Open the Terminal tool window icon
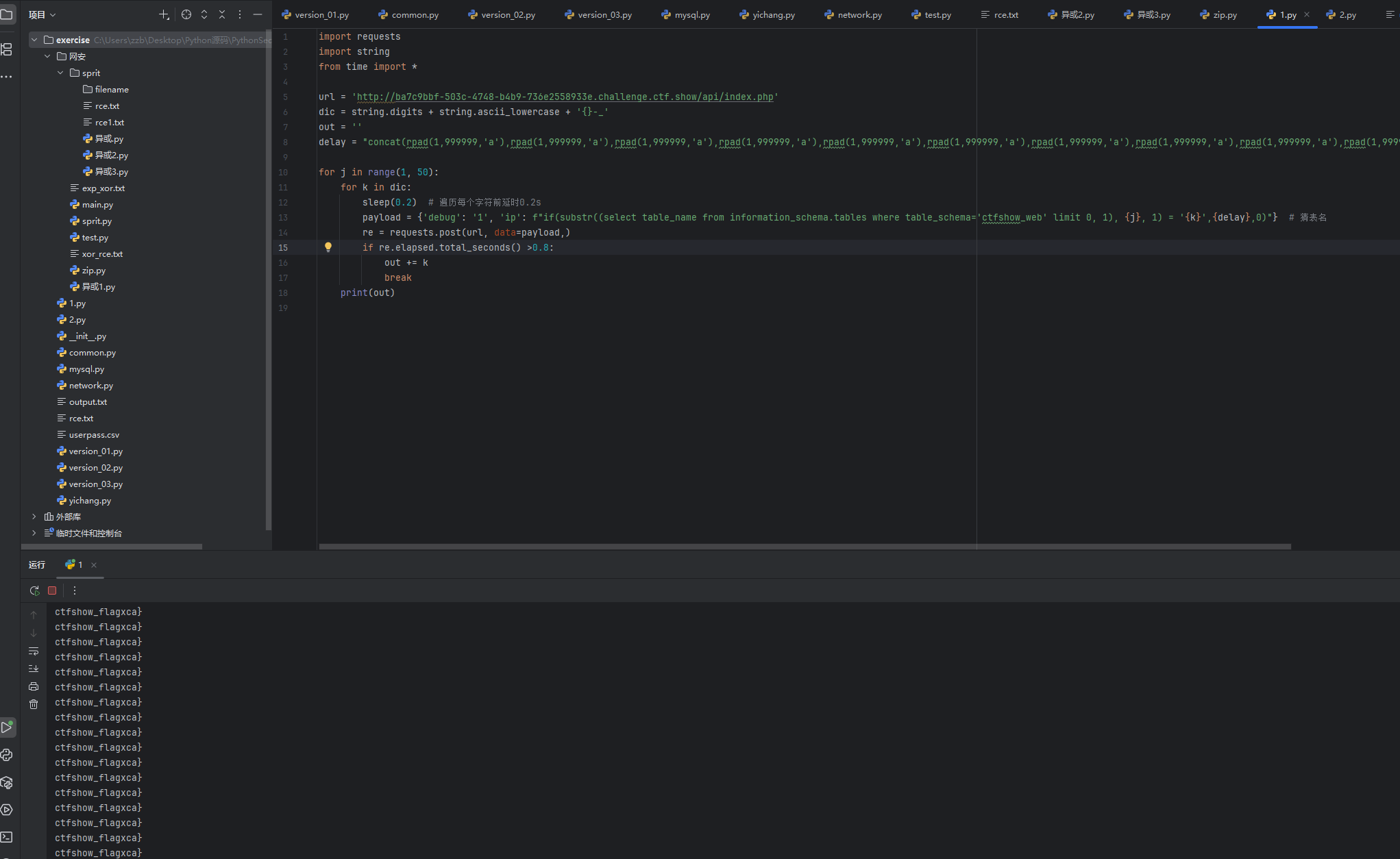This screenshot has height=859, width=1400. point(7,837)
